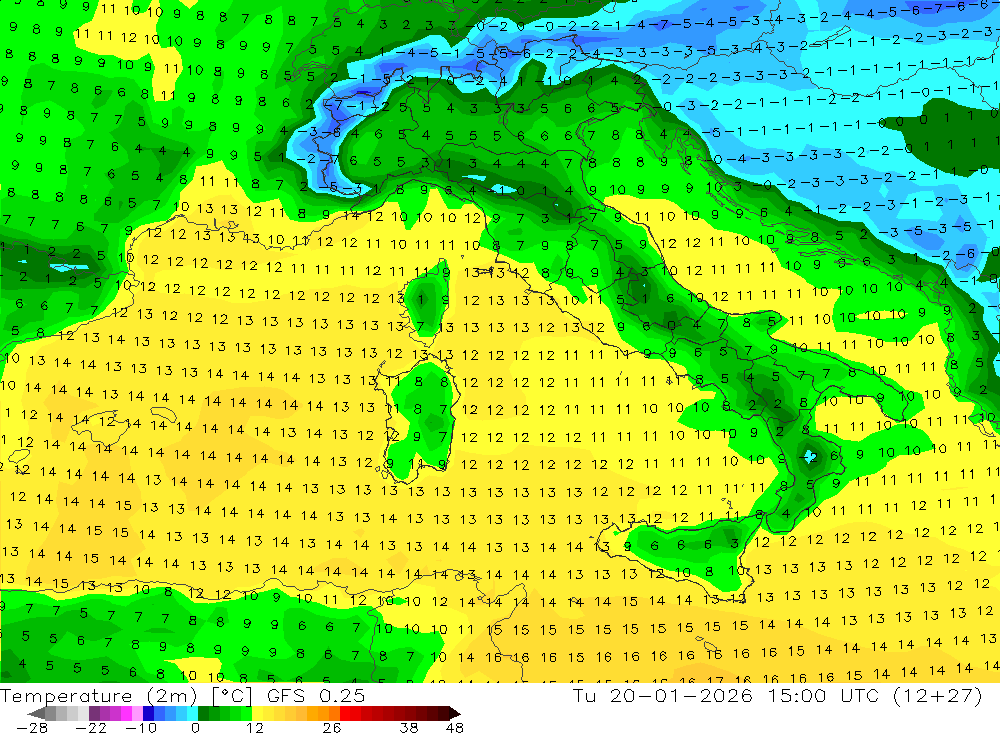The width and height of the screenshot is (1000, 733).
Task: Click the '15:00 UTC' time text
Action: coord(823,695)
